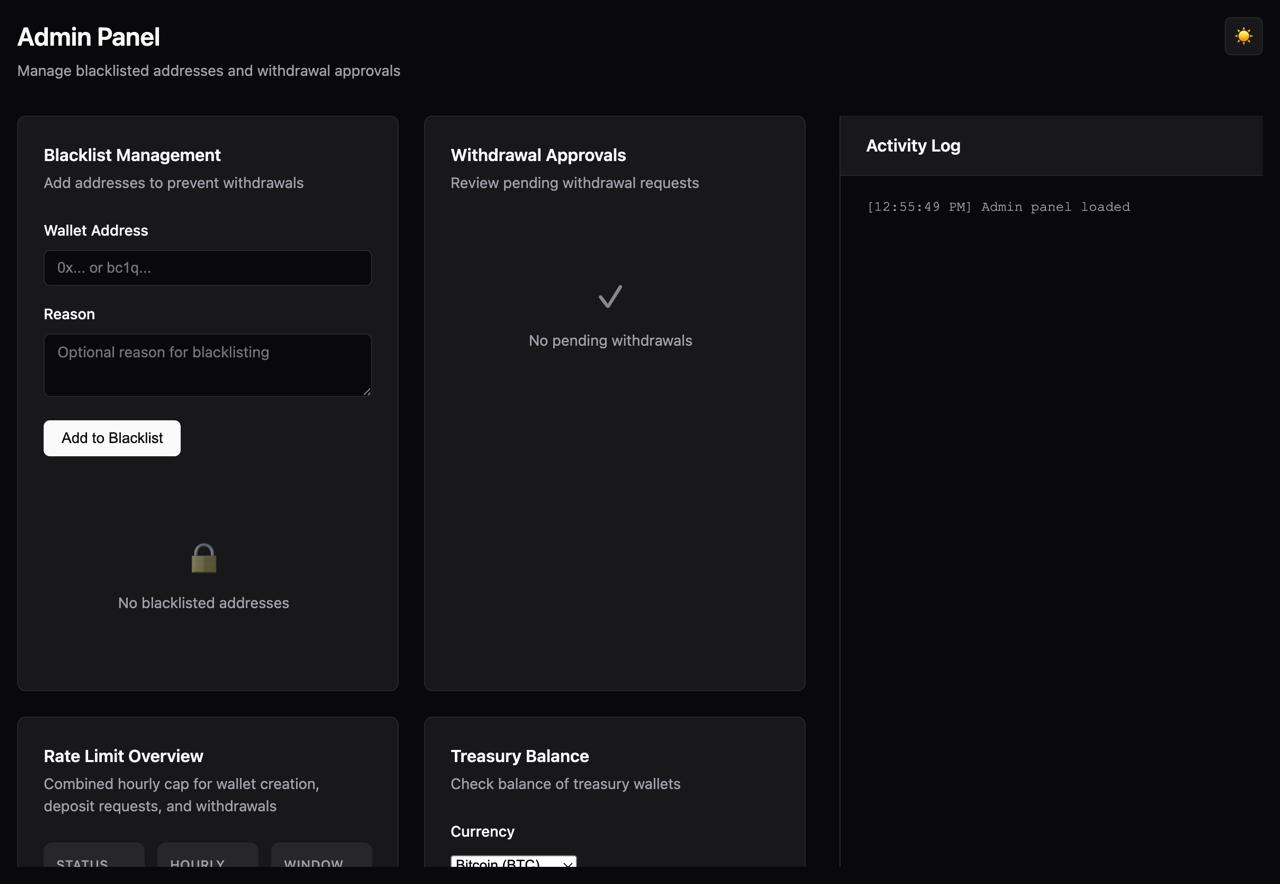
Task: Click the Activity Log header
Action: pos(913,146)
